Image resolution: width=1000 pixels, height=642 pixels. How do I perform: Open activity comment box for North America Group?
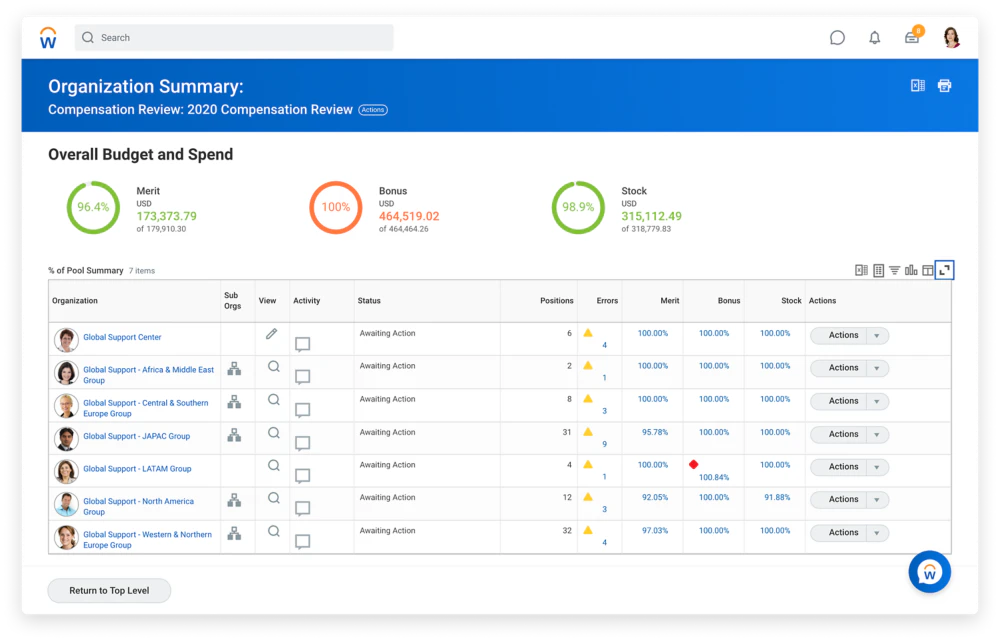pos(302,508)
